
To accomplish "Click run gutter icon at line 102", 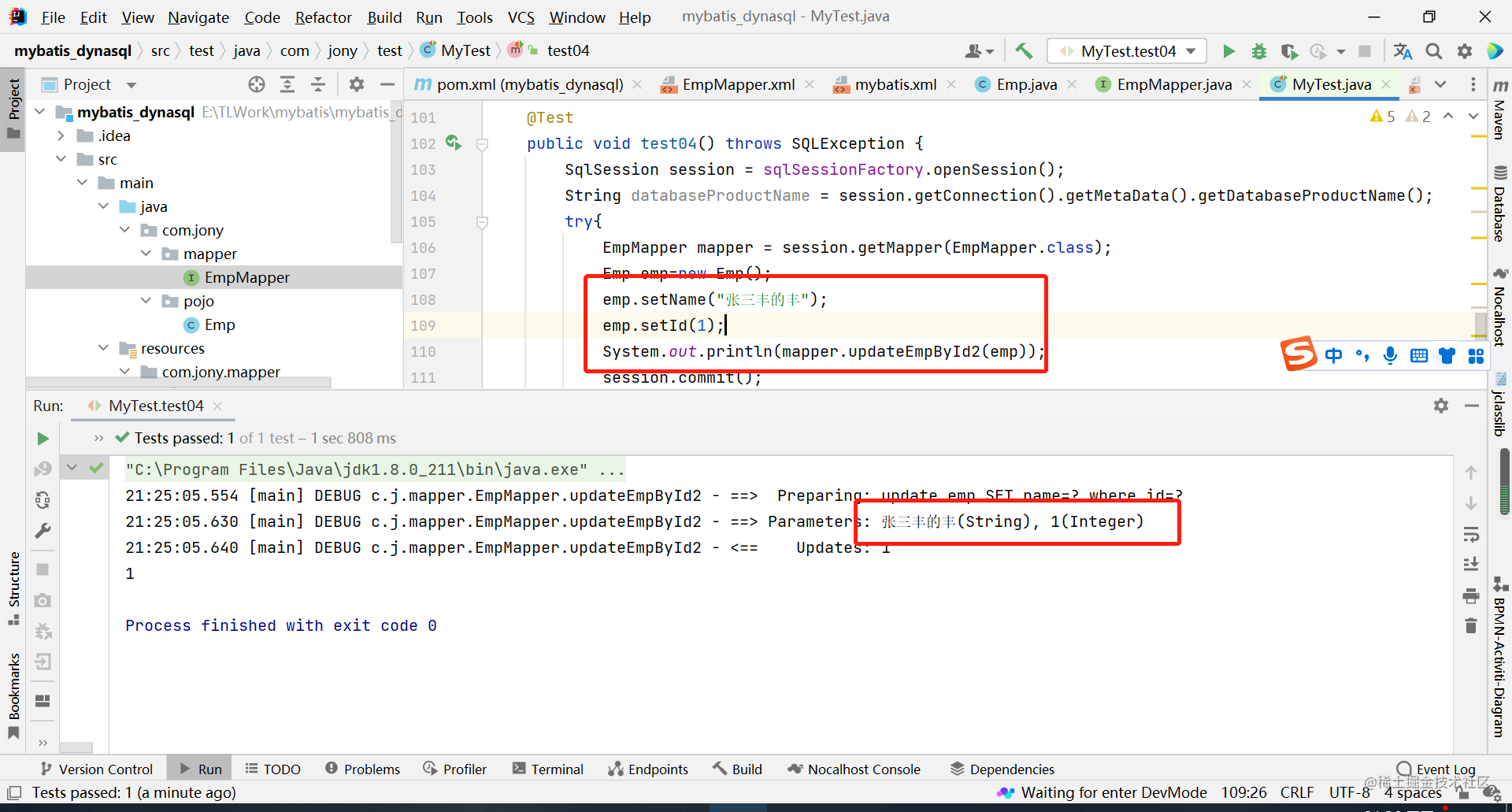I will pyautogui.click(x=454, y=143).
